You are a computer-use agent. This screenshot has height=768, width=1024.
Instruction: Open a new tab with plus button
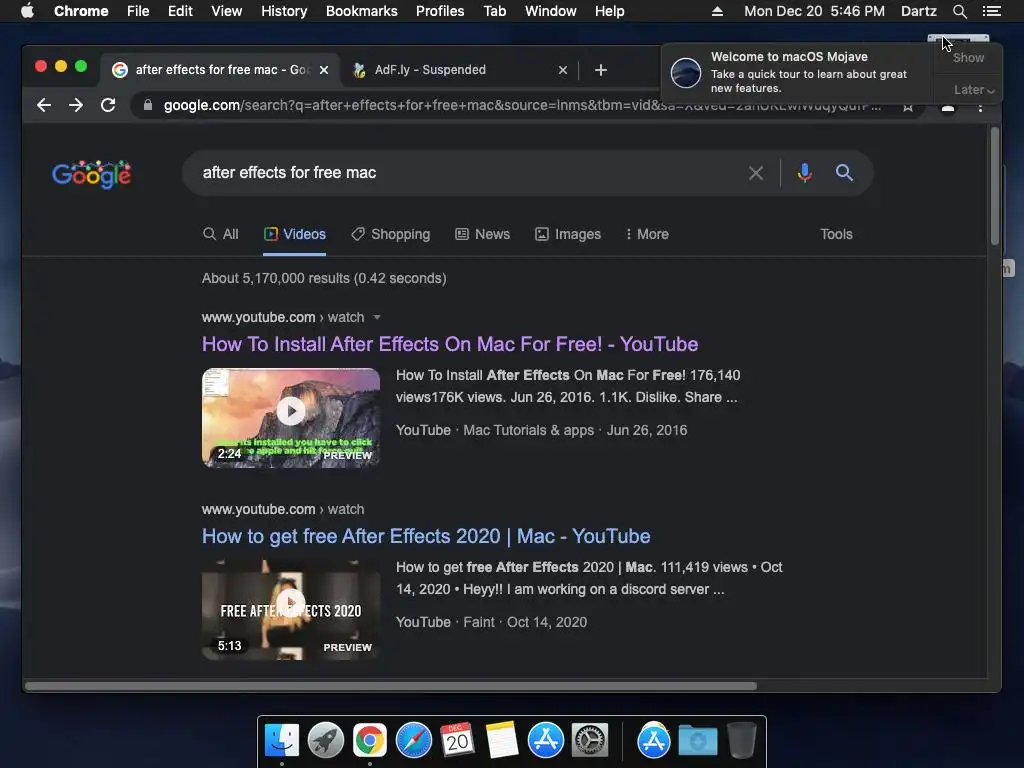pyautogui.click(x=601, y=70)
